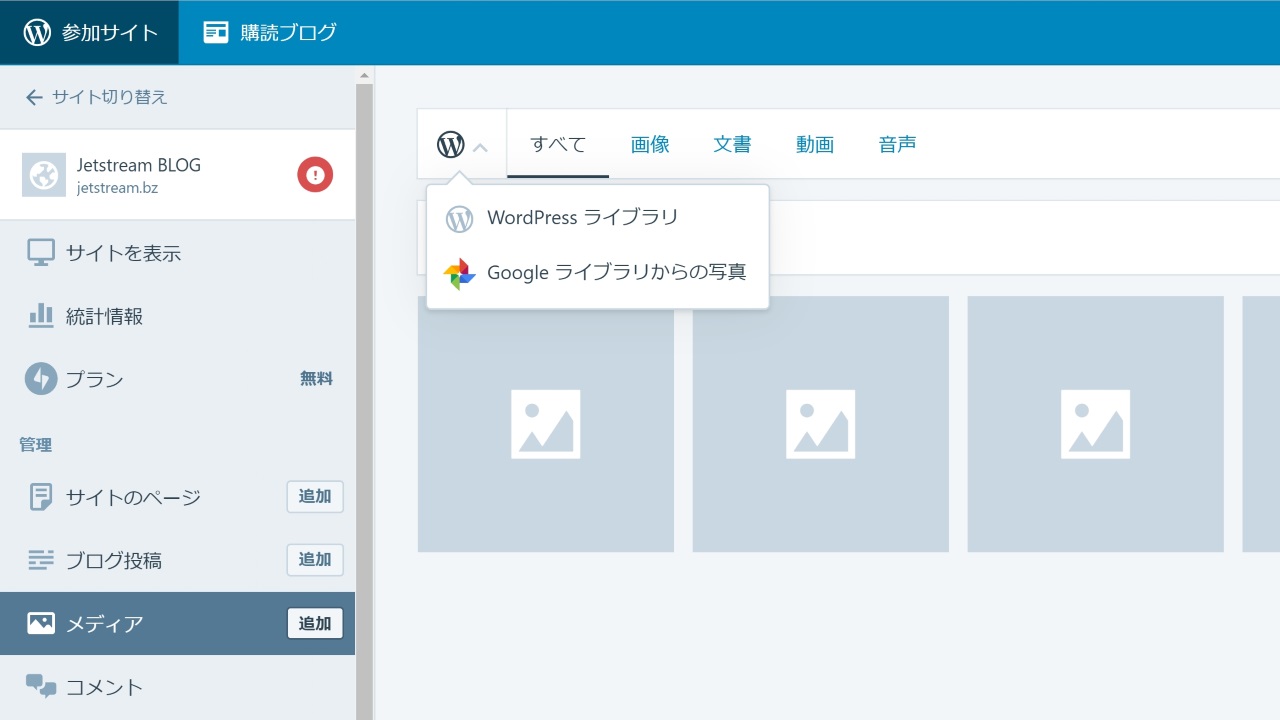Click the comment bubbles icon for コメント

click(x=41, y=686)
